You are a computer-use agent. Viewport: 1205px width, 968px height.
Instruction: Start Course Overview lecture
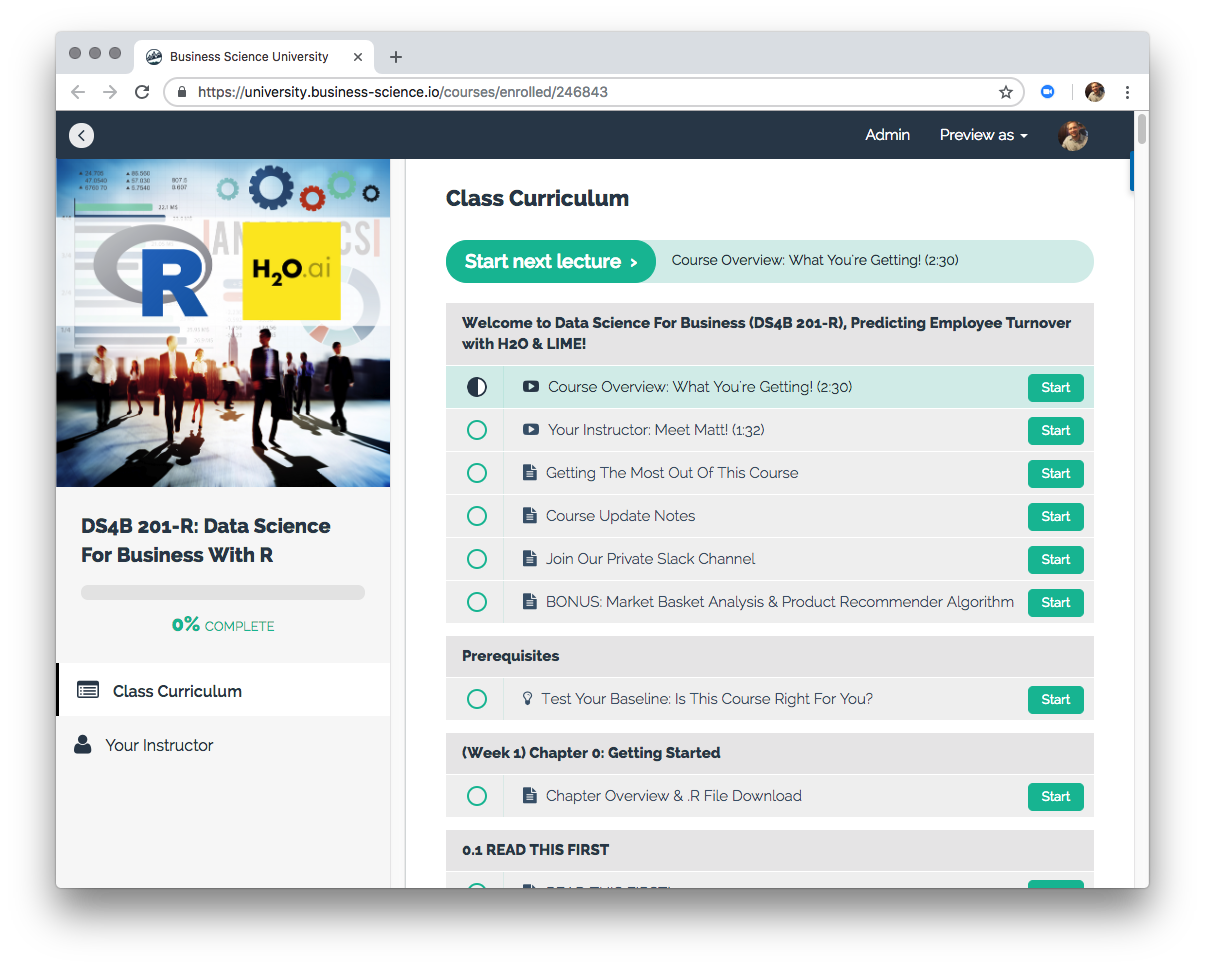point(1055,387)
